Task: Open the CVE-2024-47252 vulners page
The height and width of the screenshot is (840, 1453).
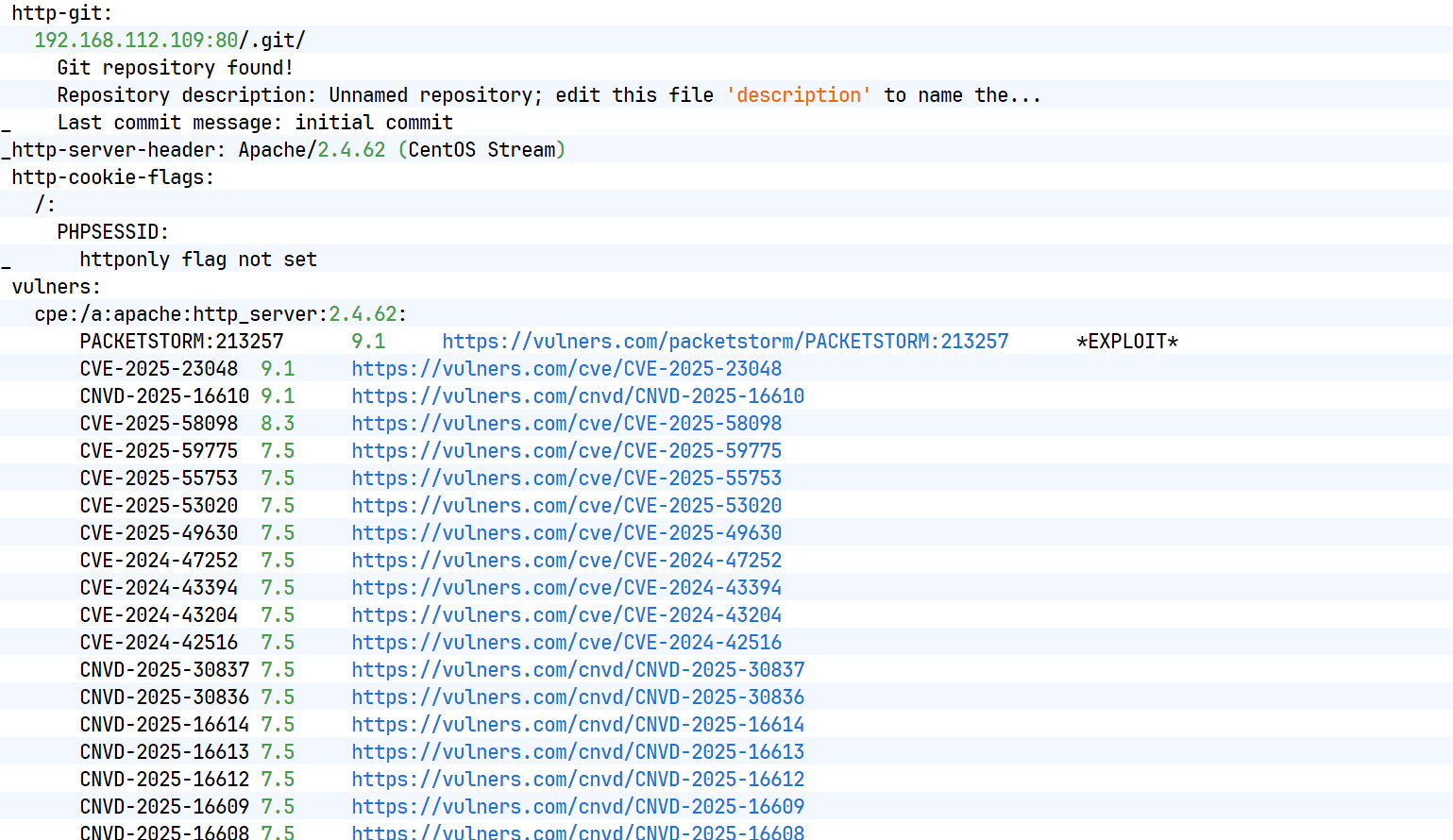Action: (x=566, y=561)
